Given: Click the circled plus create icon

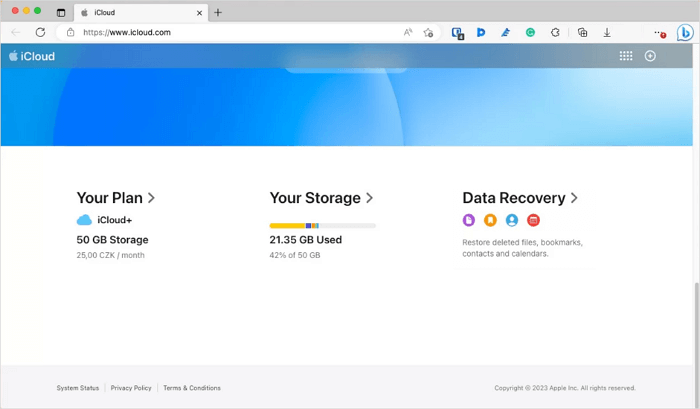Looking at the screenshot, I should click(650, 56).
